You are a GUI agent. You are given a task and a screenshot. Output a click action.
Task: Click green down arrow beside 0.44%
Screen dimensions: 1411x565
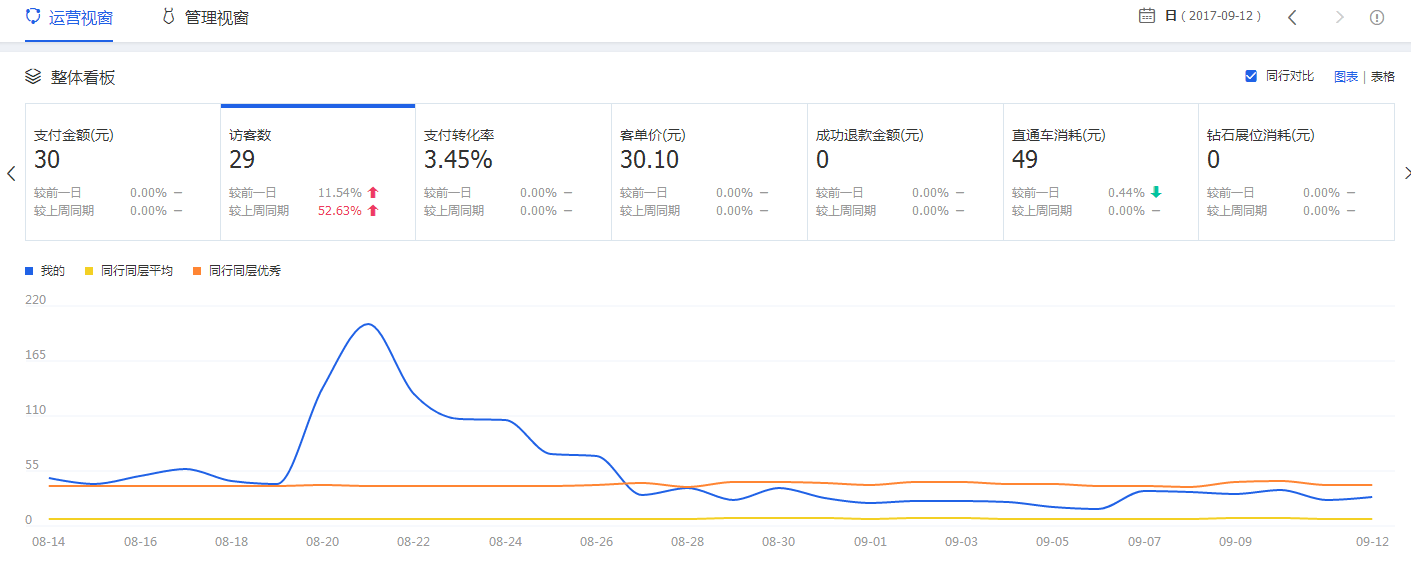click(x=1156, y=193)
